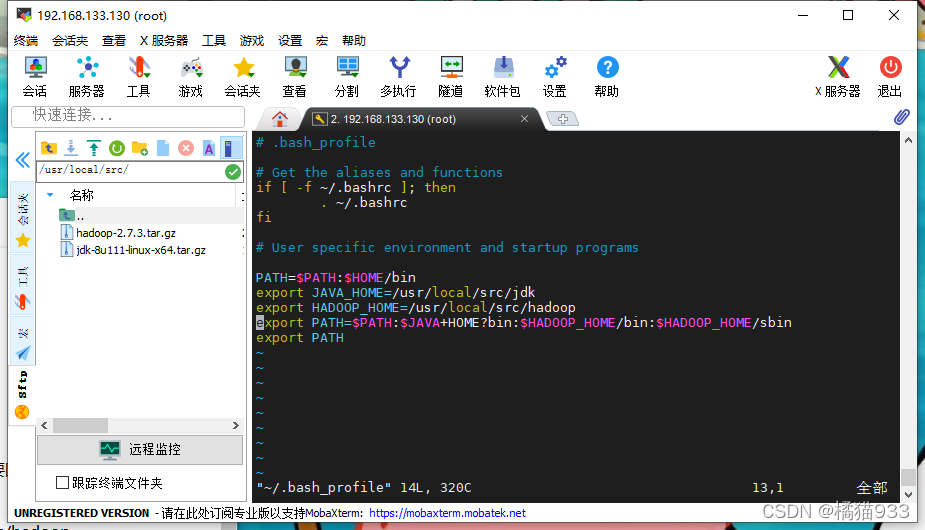
Task: Collapse the sidebar with double-arrow icon
Action: [x=22, y=159]
